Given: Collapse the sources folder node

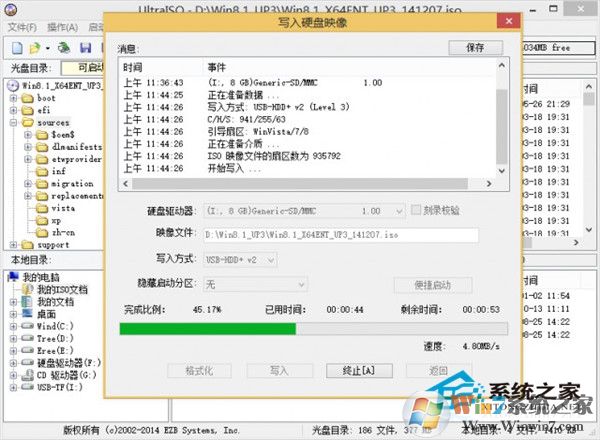Looking at the screenshot, I should click(13, 123).
